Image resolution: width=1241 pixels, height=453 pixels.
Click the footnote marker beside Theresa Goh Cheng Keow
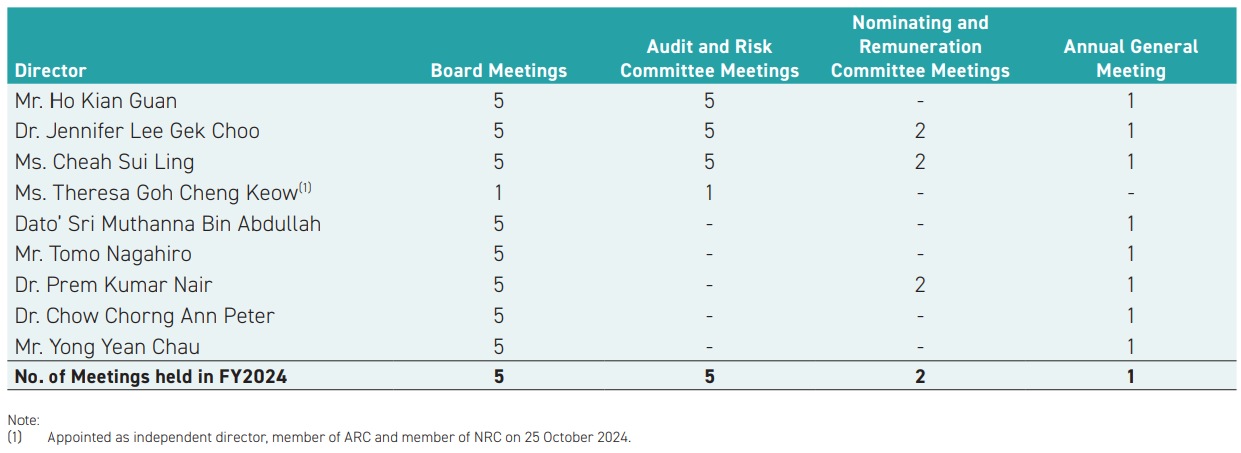(306, 187)
